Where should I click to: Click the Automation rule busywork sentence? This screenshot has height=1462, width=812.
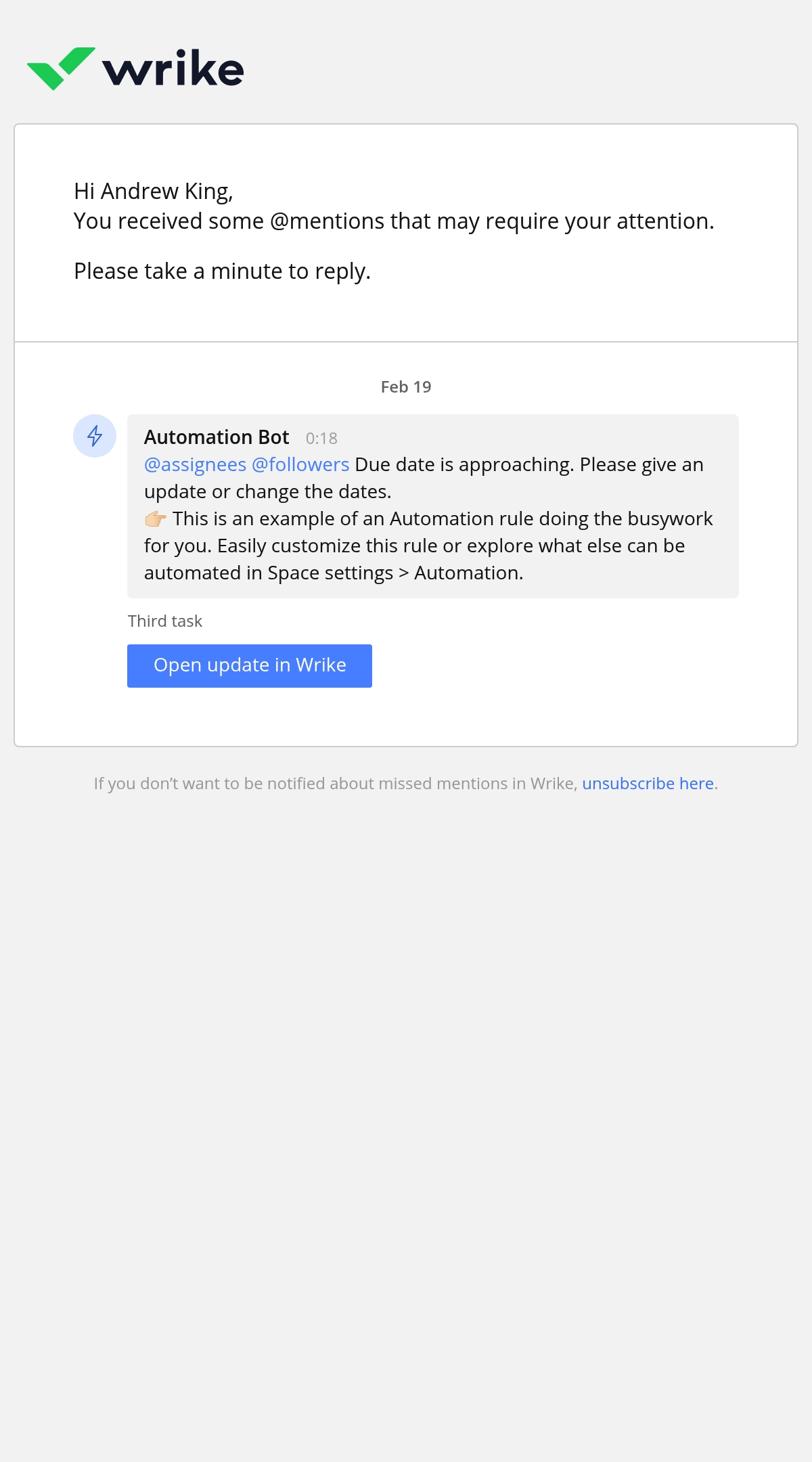tap(428, 546)
